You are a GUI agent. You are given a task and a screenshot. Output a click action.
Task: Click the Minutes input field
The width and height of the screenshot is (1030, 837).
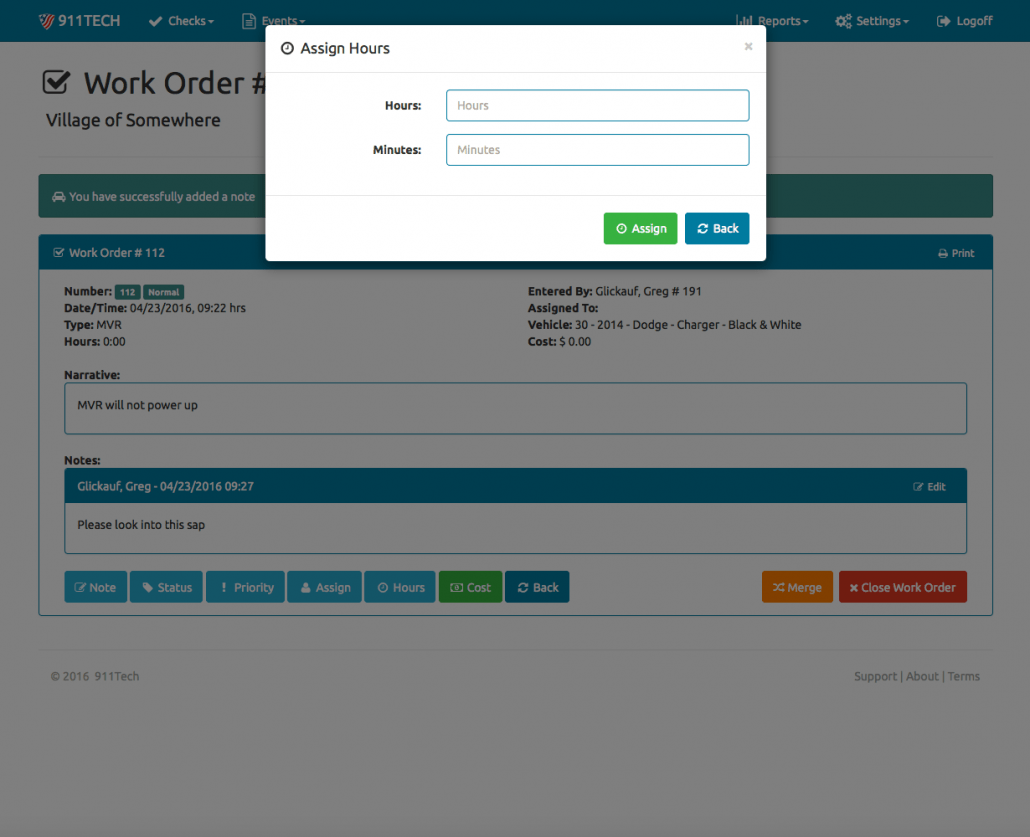pos(597,150)
